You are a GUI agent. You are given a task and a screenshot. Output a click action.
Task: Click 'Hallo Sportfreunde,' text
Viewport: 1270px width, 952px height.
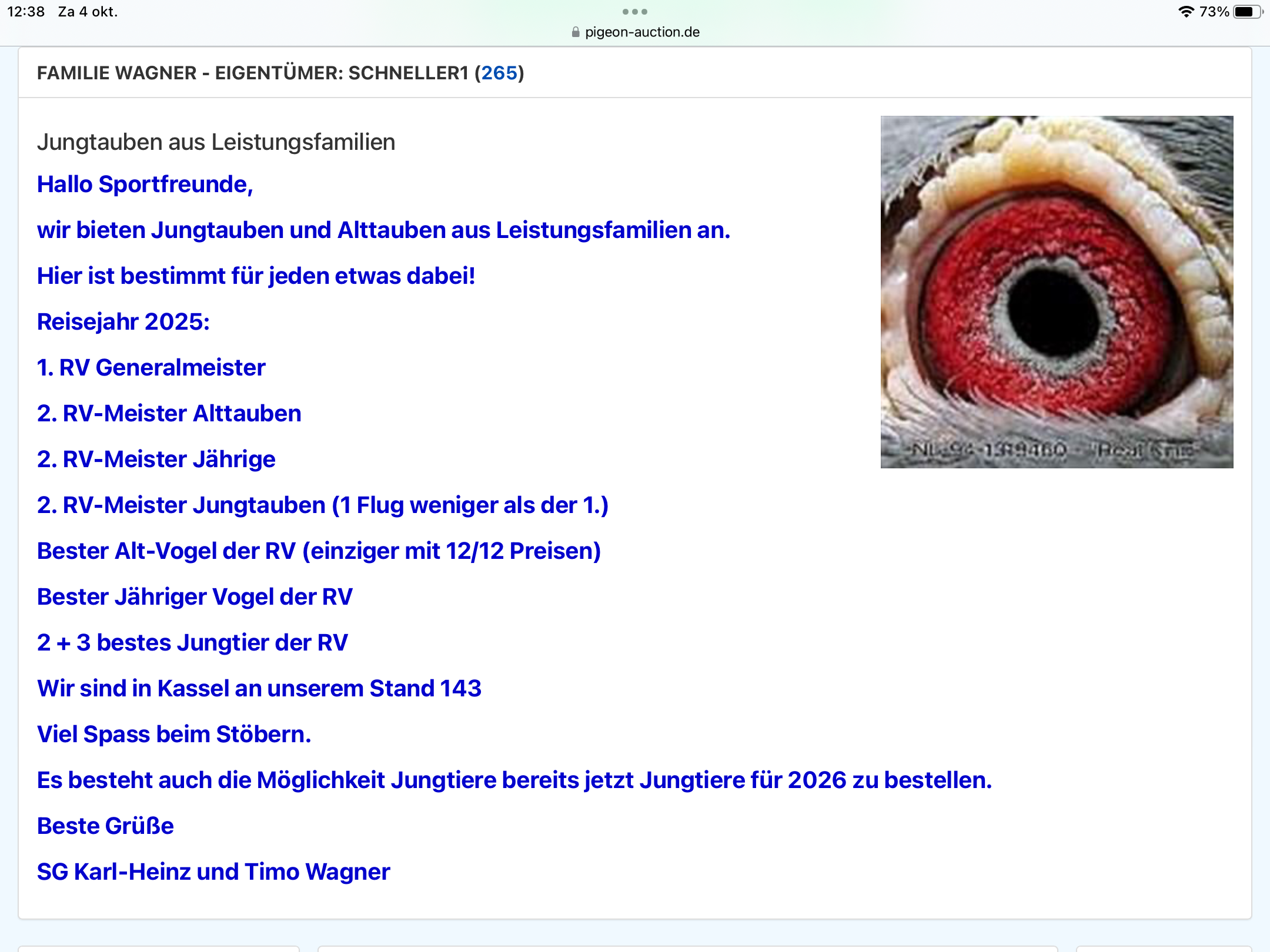[145, 185]
